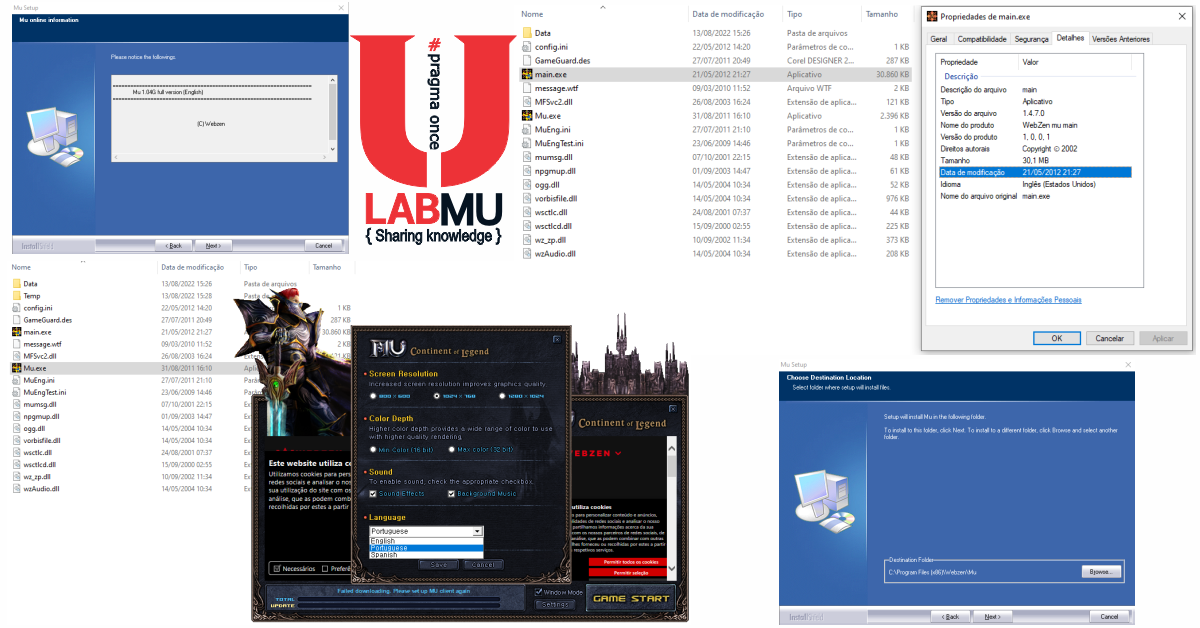The height and width of the screenshot is (628, 1200).
Task: Enable the Window Mode checkbox
Action: (x=539, y=592)
